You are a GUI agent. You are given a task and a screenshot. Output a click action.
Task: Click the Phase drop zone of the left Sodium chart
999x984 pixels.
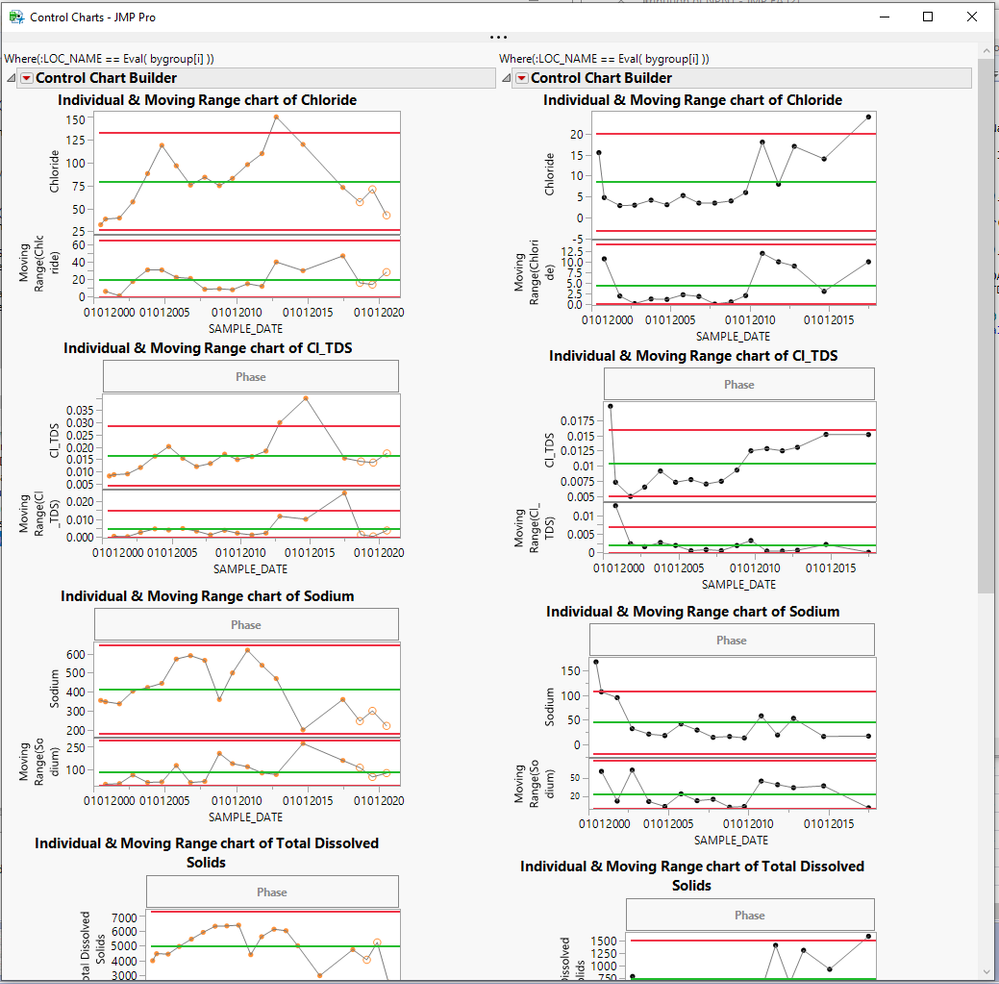coord(247,625)
